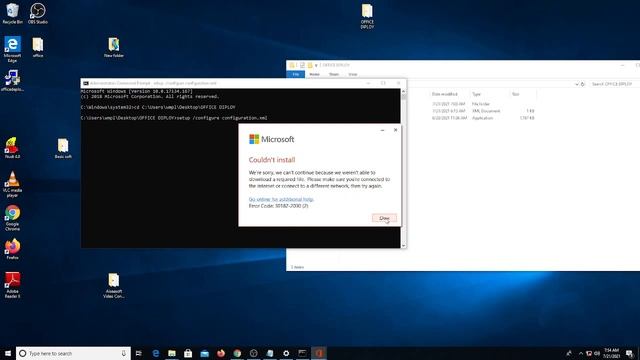Activate the microphone voice search icon
640x360 pixels.
coord(124,353)
